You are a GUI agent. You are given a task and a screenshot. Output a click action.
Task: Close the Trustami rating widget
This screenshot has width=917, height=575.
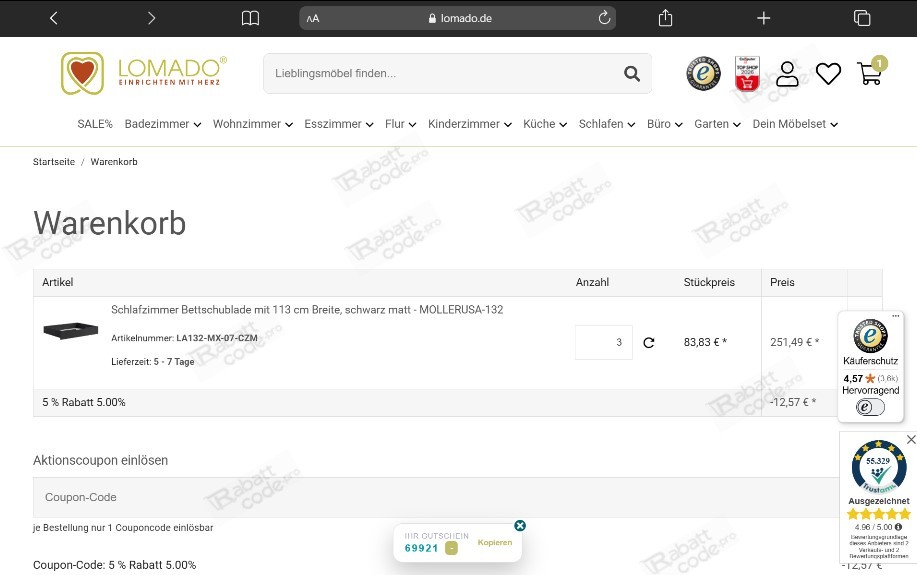[x=911, y=439]
